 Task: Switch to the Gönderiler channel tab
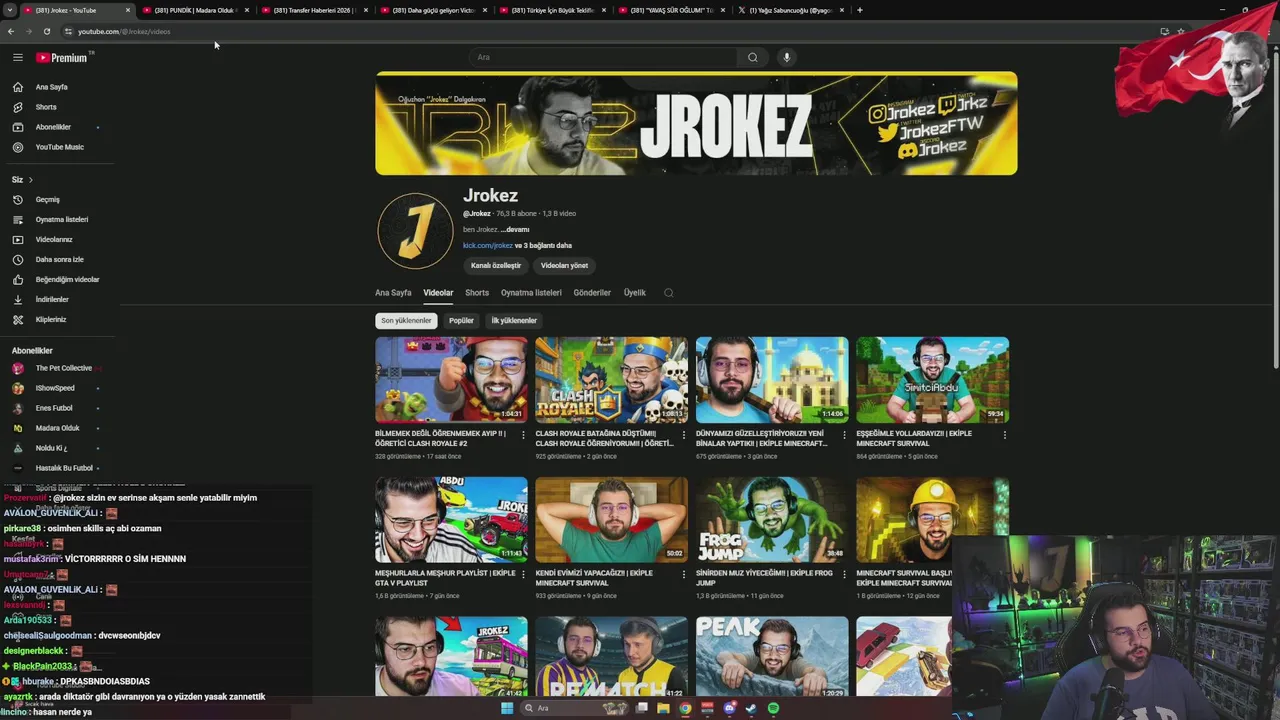592,293
